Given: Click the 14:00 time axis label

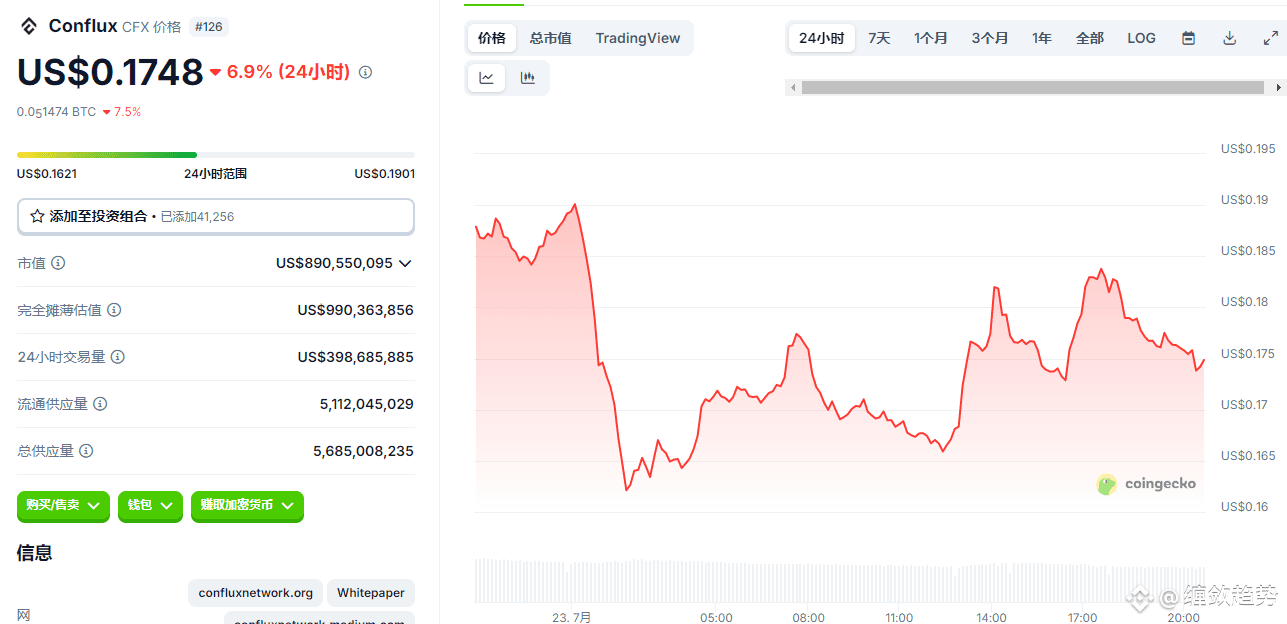Looking at the screenshot, I should (991, 618).
